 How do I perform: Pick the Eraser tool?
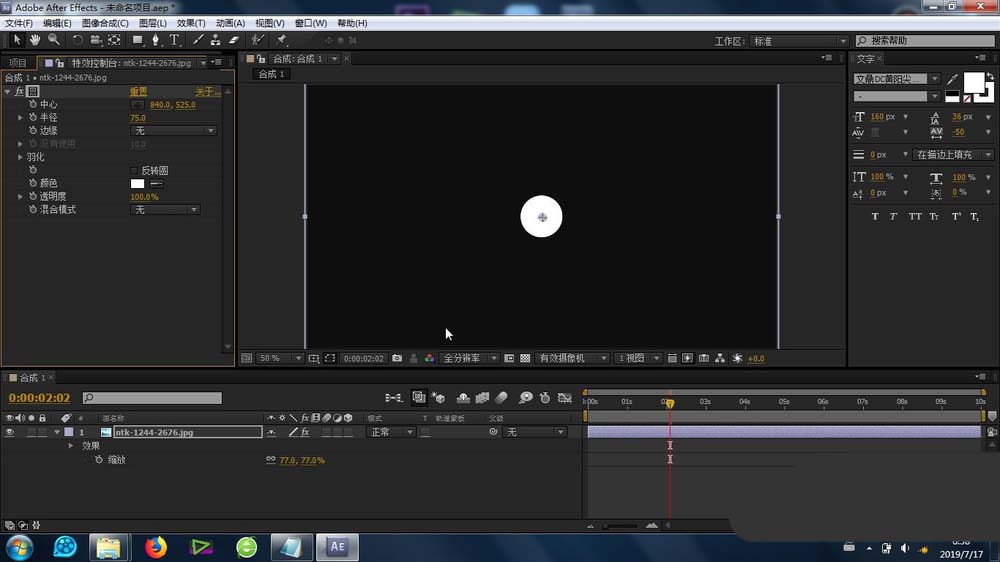coord(234,40)
